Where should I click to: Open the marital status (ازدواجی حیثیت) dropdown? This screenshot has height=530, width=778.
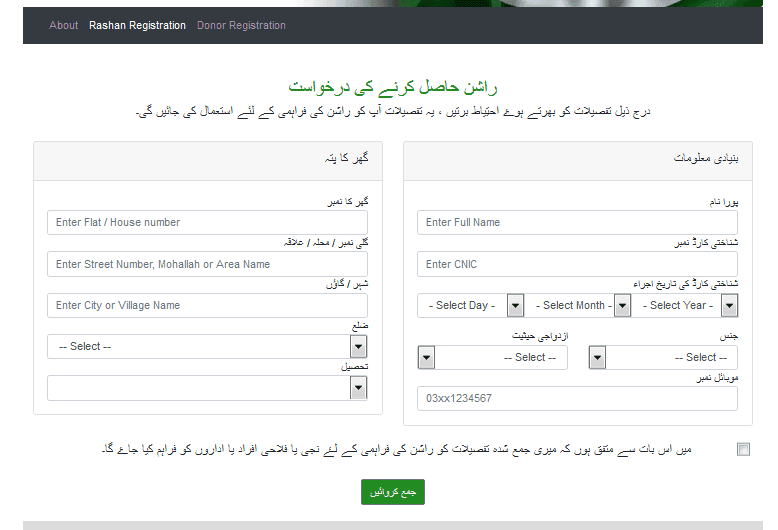pos(500,357)
